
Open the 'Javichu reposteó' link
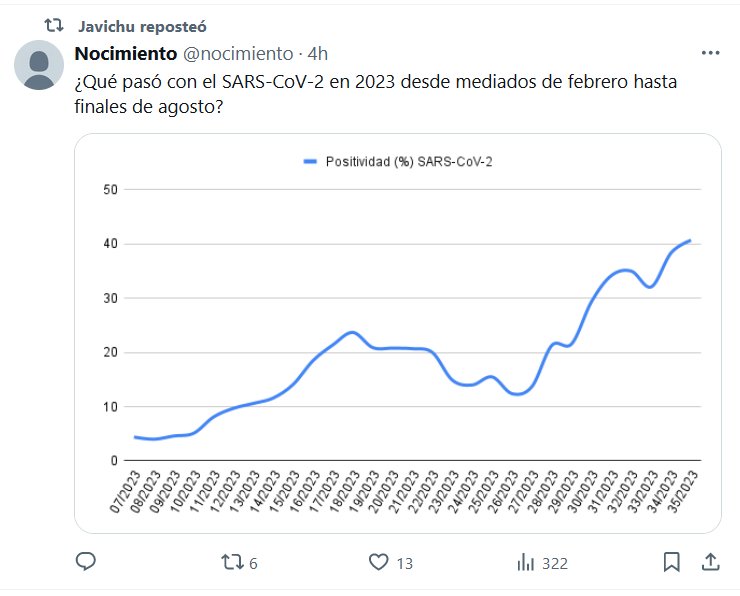[143, 25]
